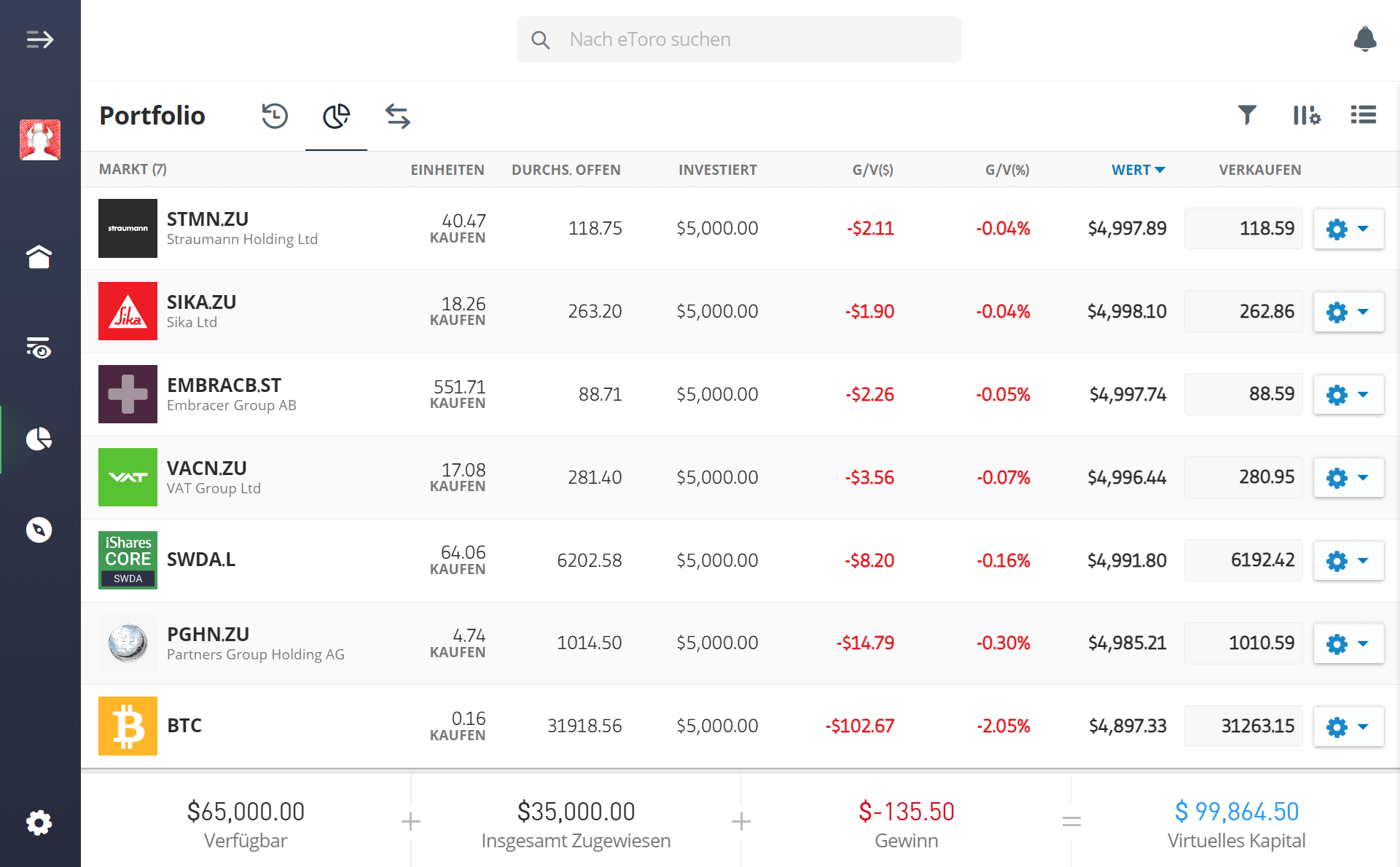Sort by the WERT column header

click(1138, 170)
